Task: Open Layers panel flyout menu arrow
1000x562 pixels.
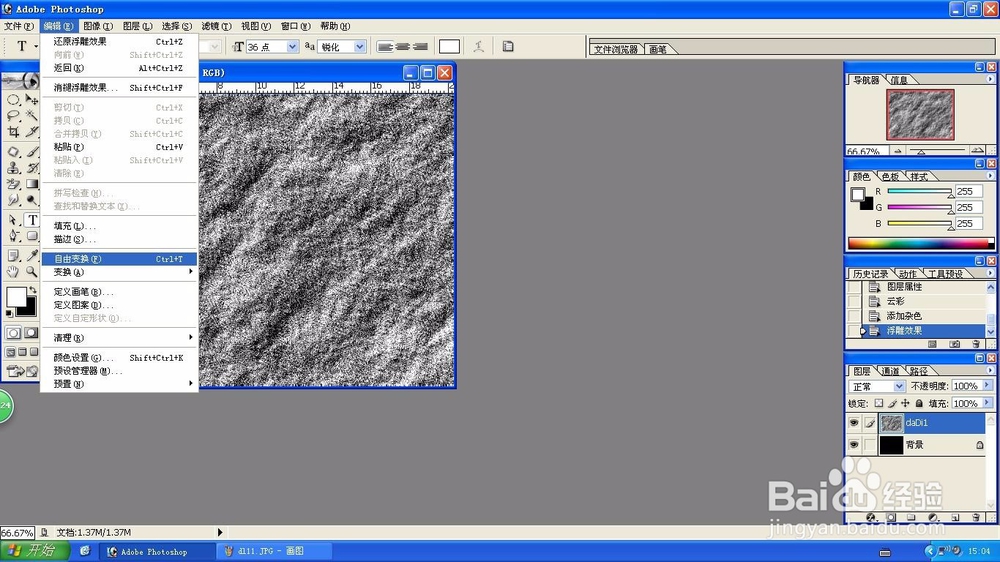Action: (990, 370)
